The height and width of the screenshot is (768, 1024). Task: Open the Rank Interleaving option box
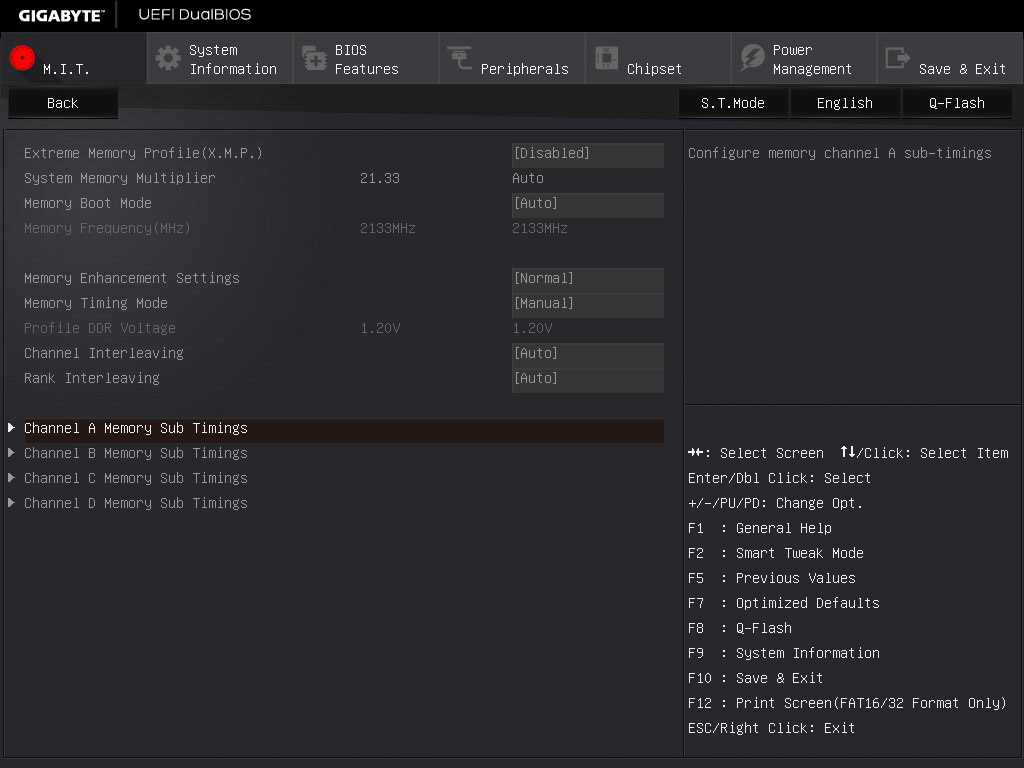point(587,379)
